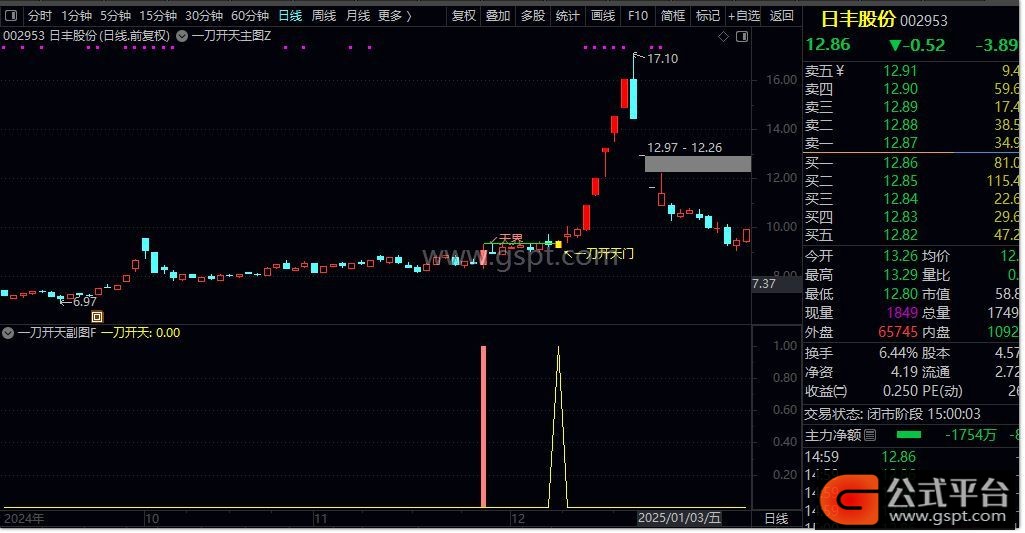Open F10 company information
The width and height of the screenshot is (1025, 533).
[x=637, y=16]
